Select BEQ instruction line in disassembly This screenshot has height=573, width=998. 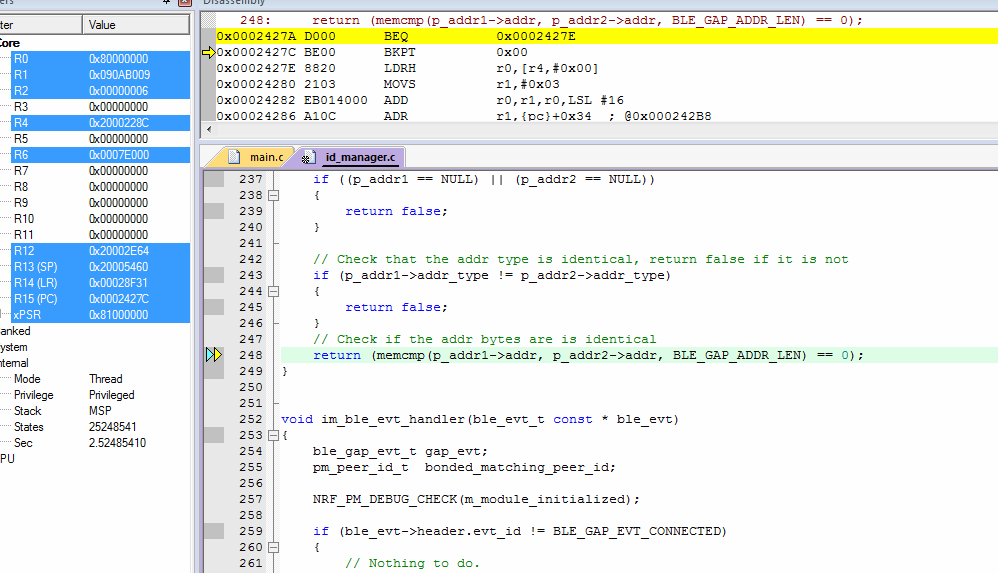tap(607, 36)
